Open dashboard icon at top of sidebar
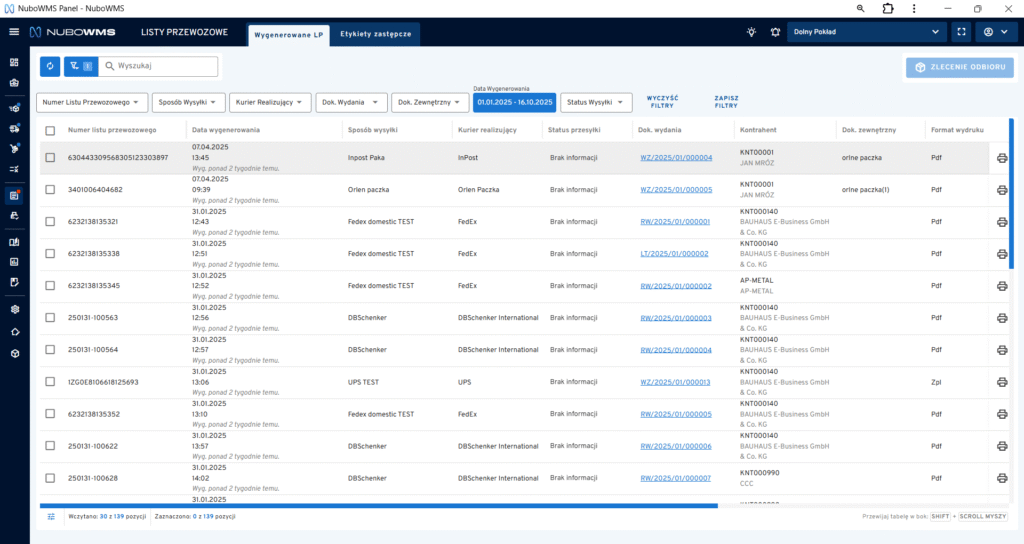This screenshot has width=1024, height=544. pyautogui.click(x=14, y=62)
